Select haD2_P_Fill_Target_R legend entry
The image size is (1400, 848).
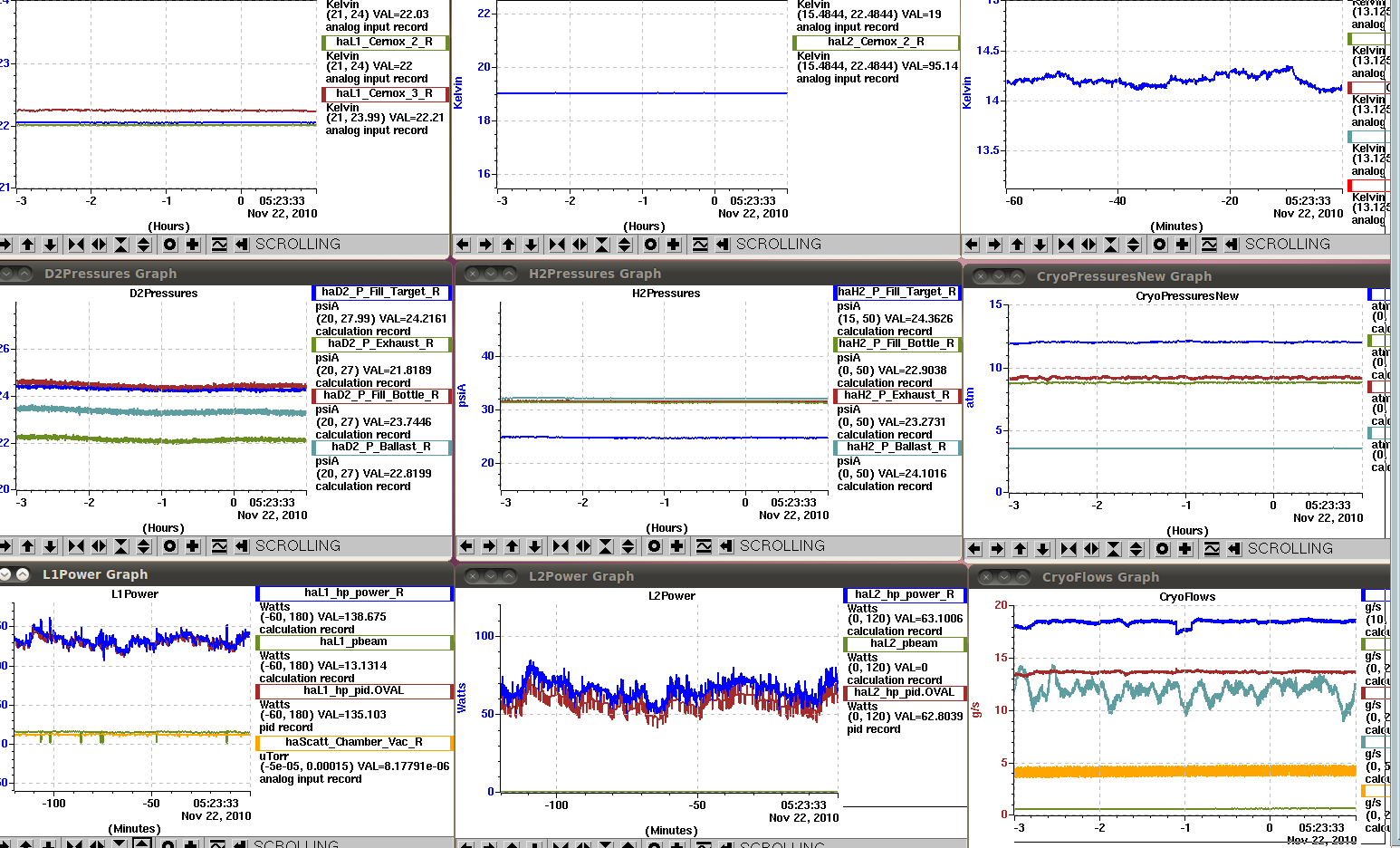pyautogui.click(x=381, y=292)
